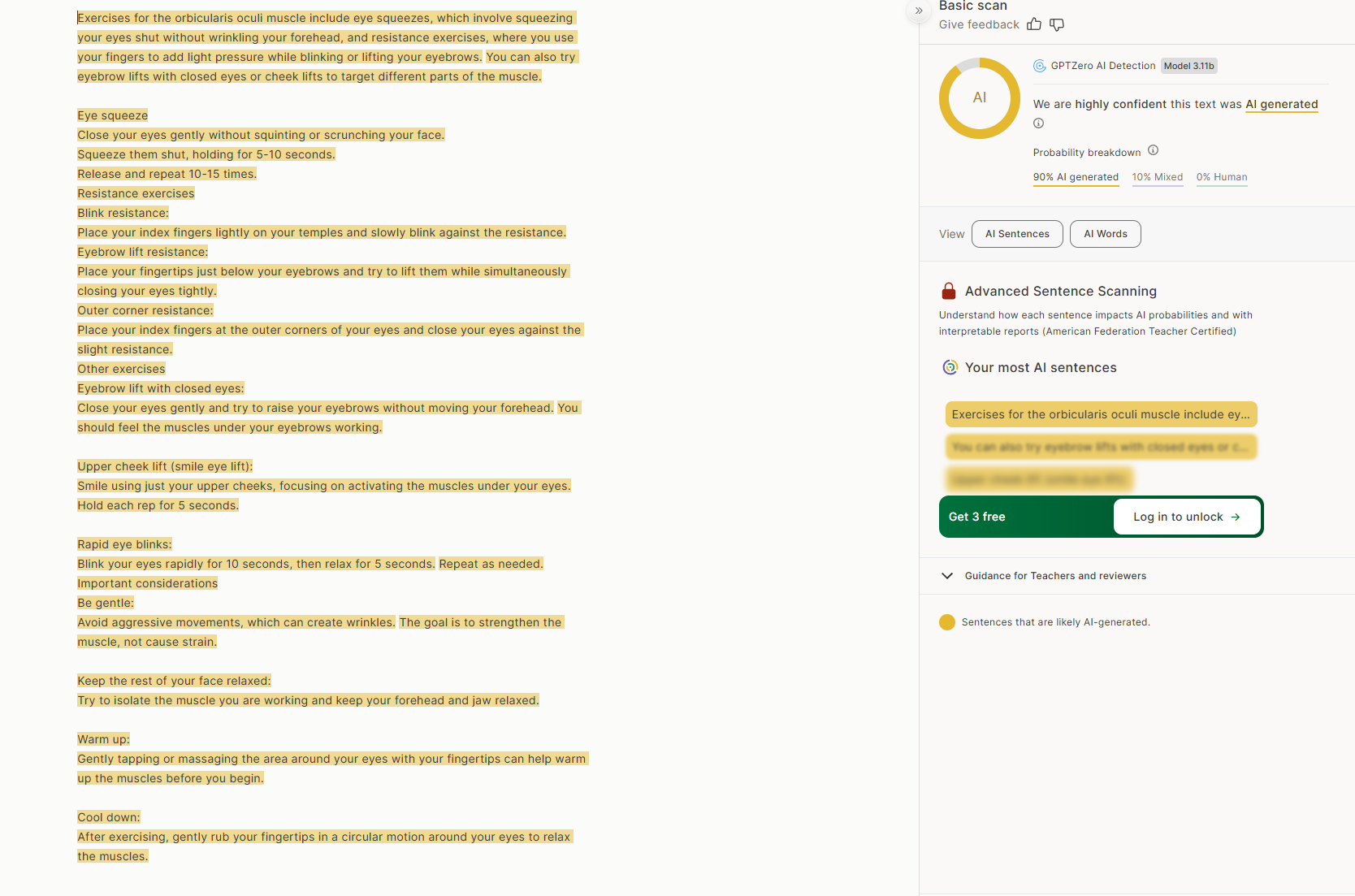Viewport: 1355px width, 896px height.
Task: Toggle the AI Words view
Action: pyautogui.click(x=1105, y=234)
